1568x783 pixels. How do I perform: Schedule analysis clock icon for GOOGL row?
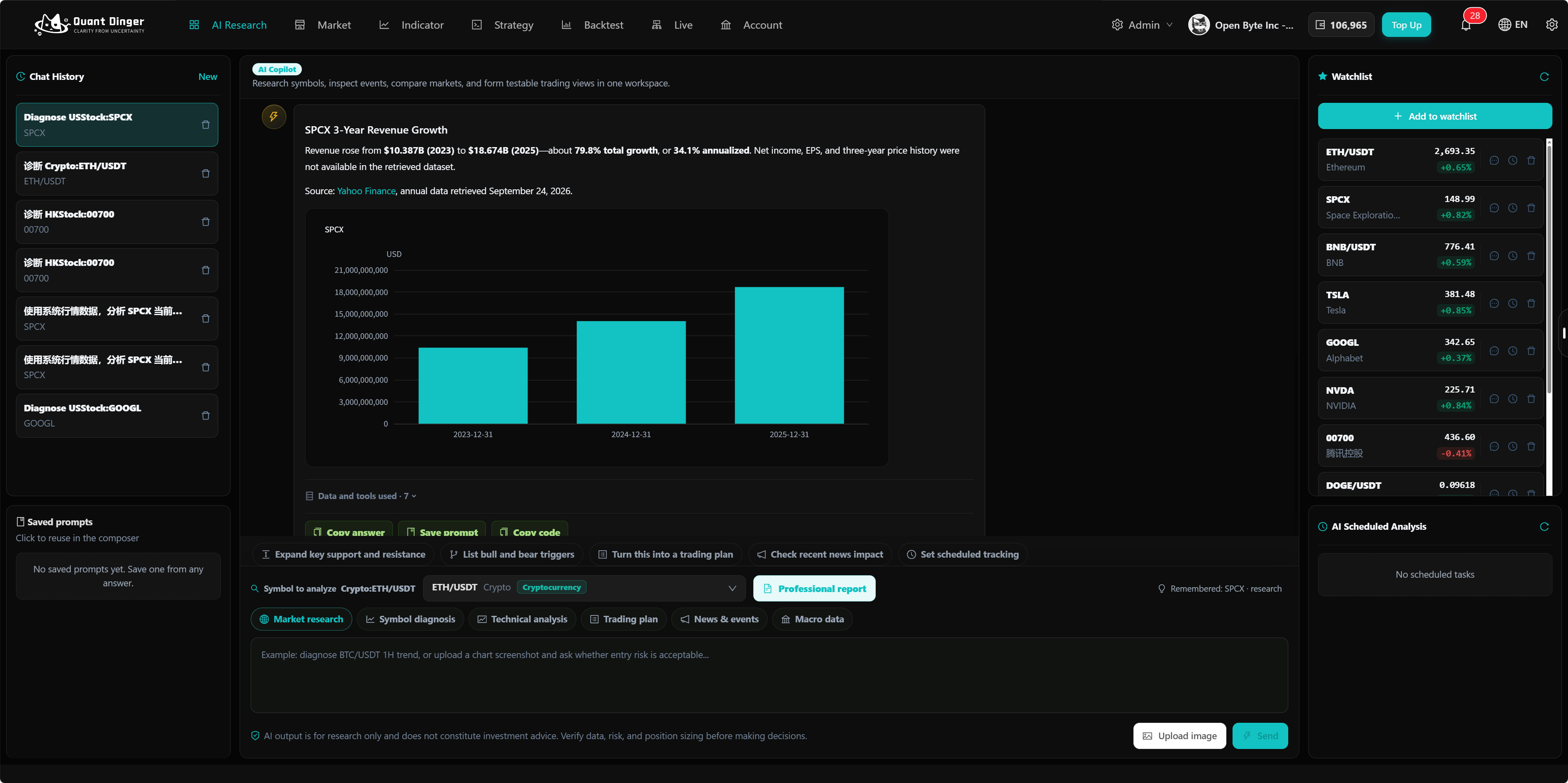click(1513, 351)
